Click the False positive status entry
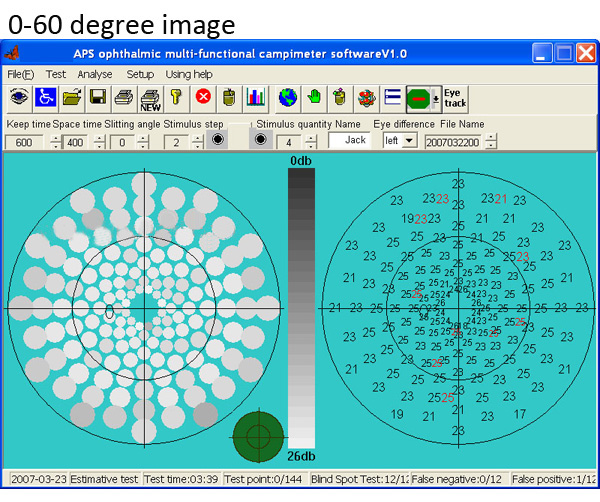The image size is (600, 502). pyautogui.click(x=554, y=479)
